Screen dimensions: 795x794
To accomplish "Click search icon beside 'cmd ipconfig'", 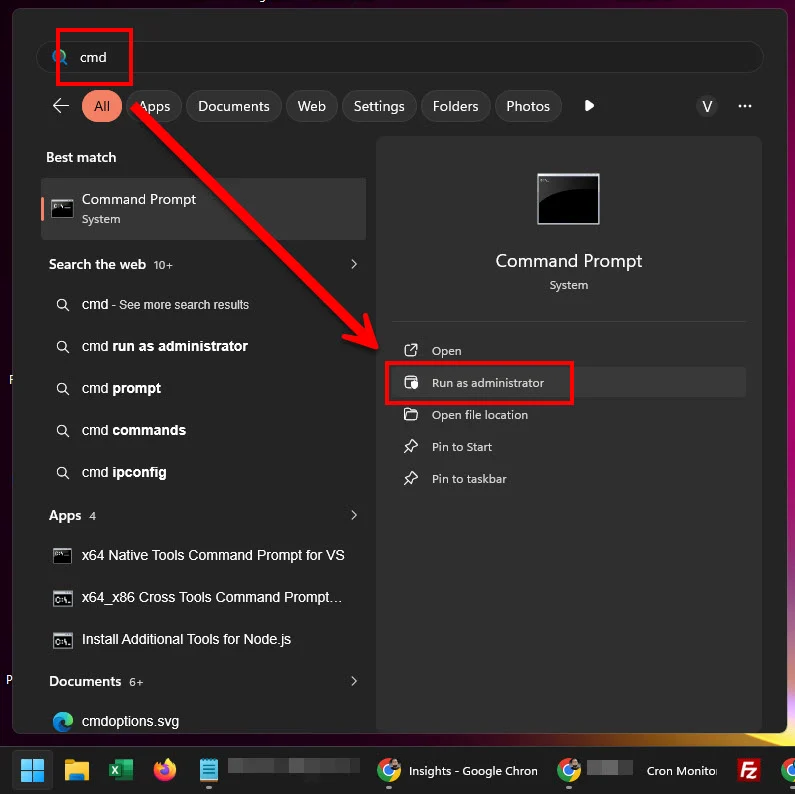I will (x=62, y=473).
